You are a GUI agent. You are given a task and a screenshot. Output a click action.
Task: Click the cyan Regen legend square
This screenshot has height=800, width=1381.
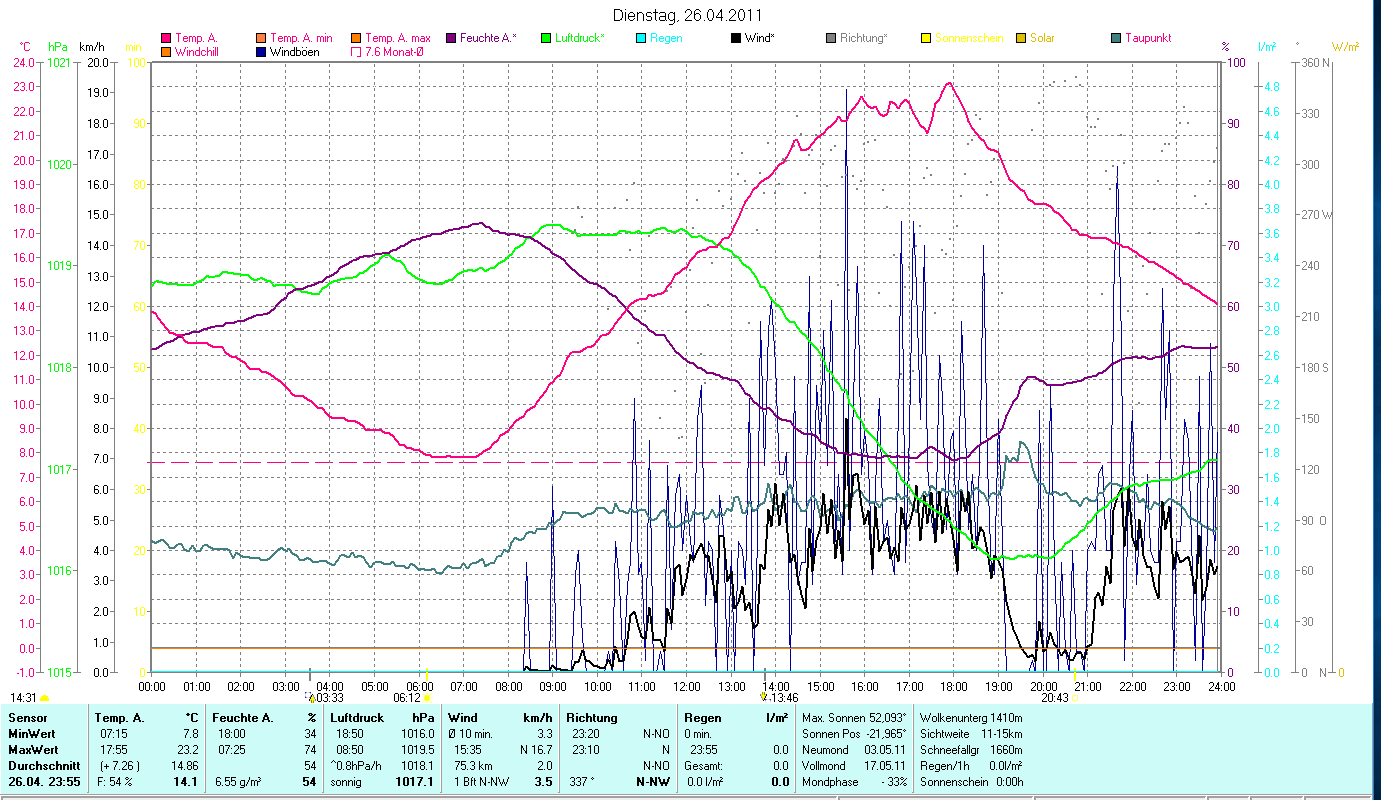(x=641, y=38)
